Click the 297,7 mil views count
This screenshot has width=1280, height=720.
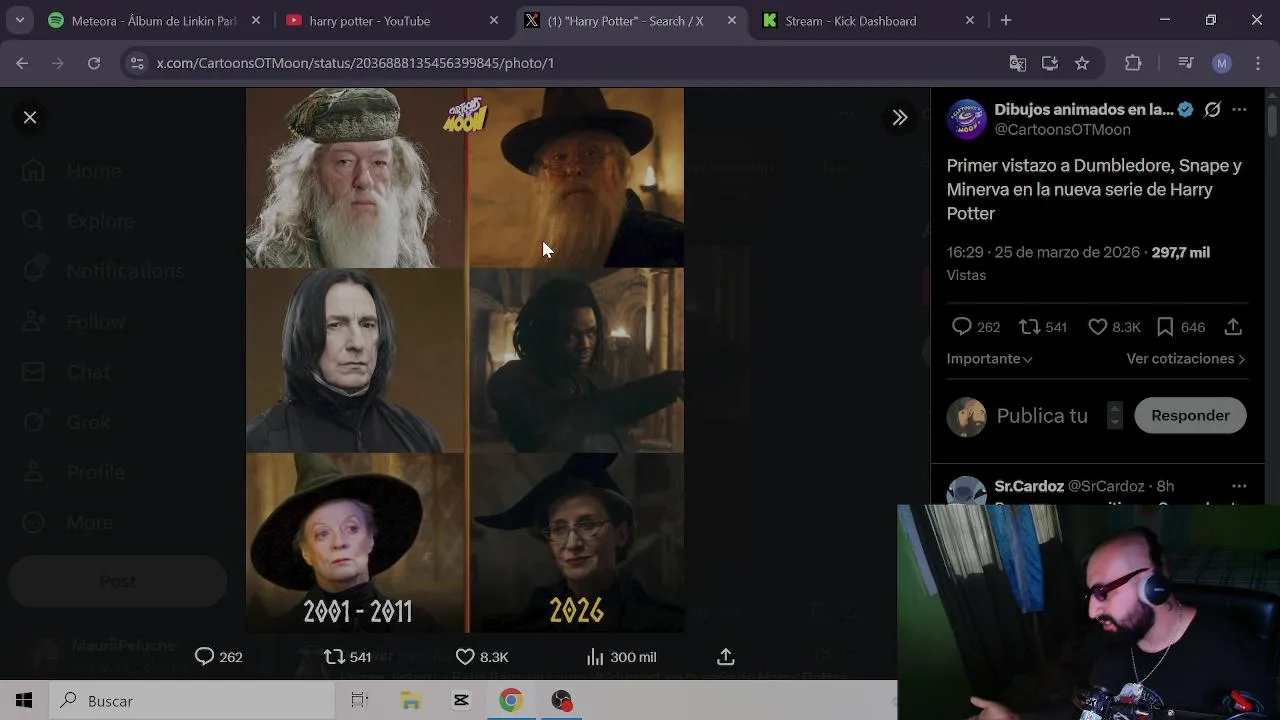tap(1180, 252)
